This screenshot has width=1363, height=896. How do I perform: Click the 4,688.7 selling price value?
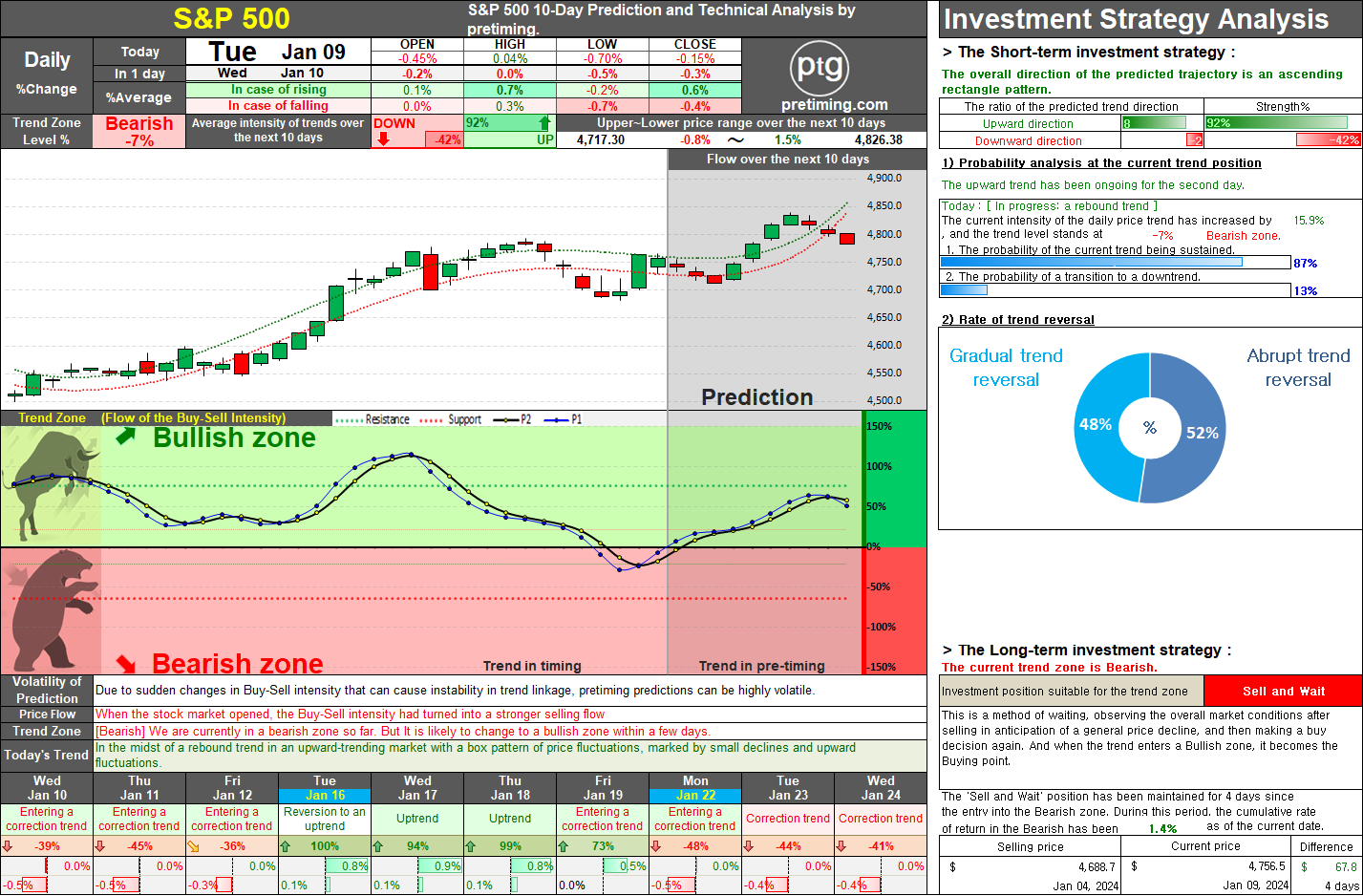click(1097, 866)
